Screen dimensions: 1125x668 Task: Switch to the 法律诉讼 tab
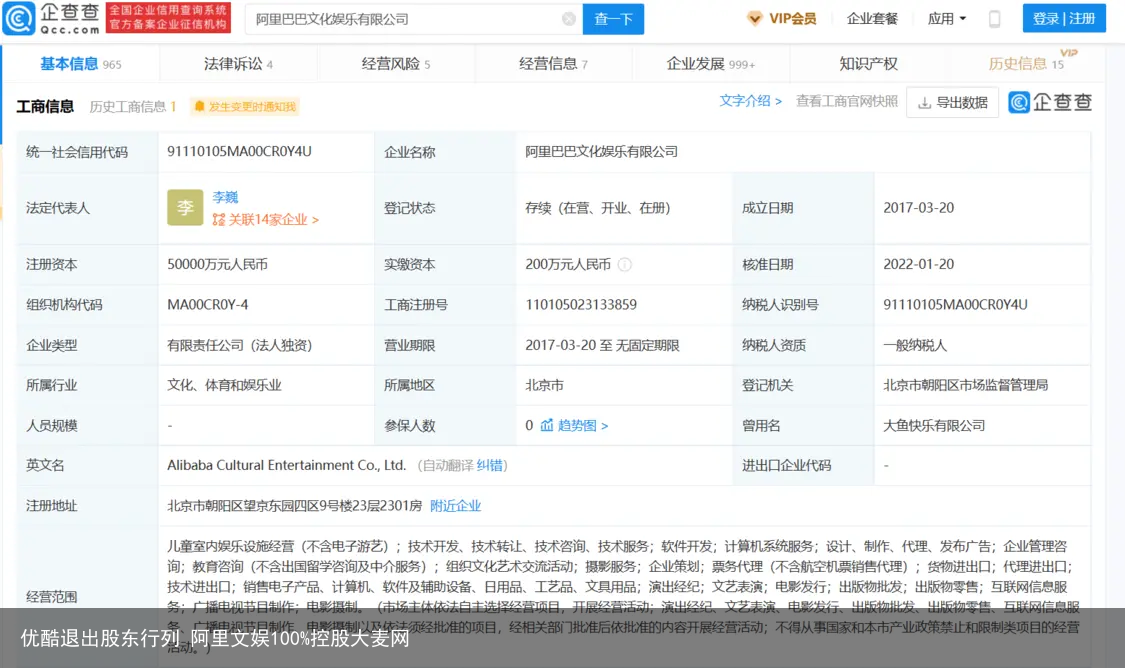238,64
